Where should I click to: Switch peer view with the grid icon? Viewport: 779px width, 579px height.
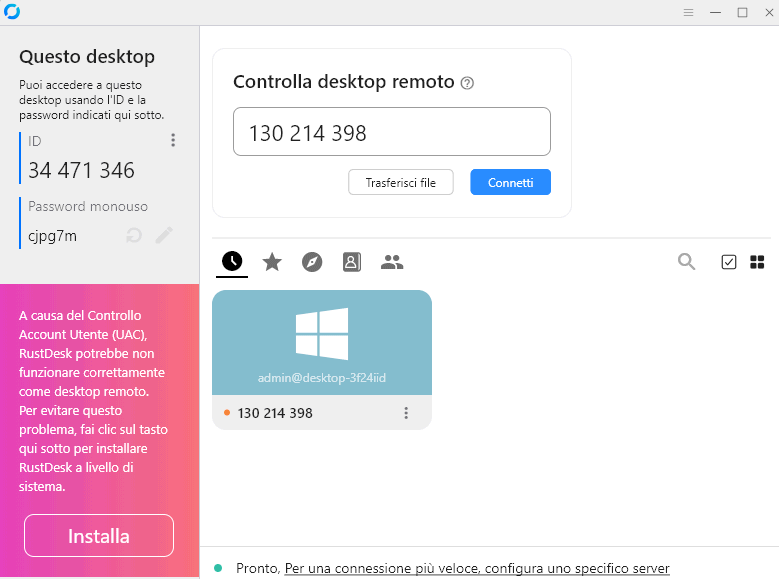[x=757, y=262]
